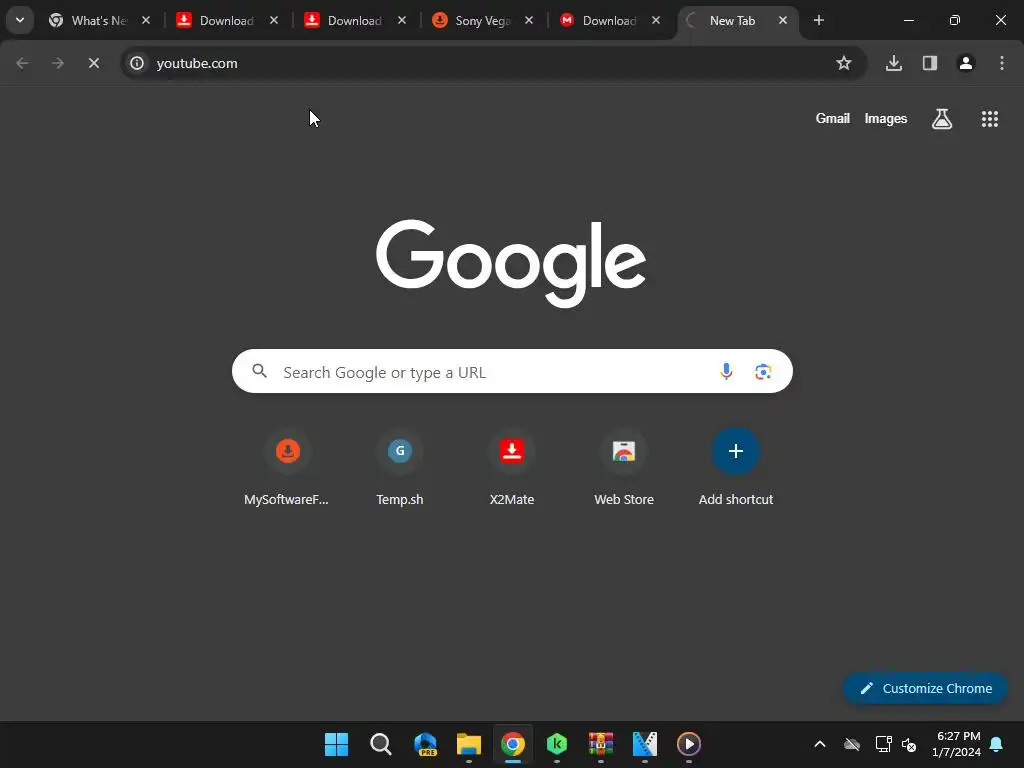
Task: Stop loading the page
Action: tap(94, 63)
